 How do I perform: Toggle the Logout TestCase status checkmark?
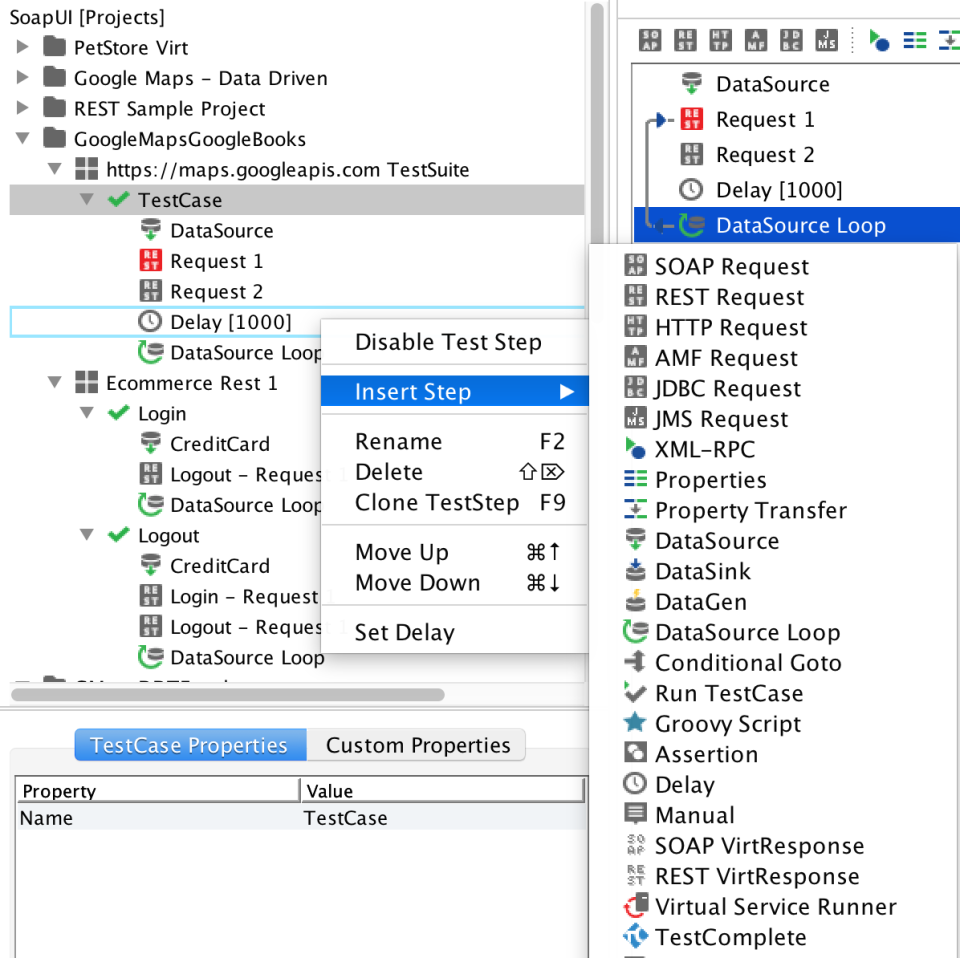click(x=117, y=535)
